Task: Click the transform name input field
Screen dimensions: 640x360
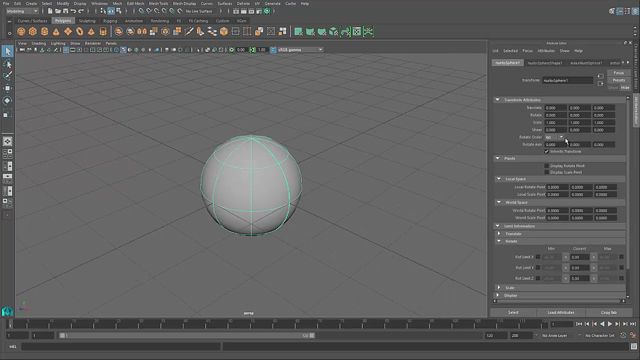Action: click(x=567, y=80)
